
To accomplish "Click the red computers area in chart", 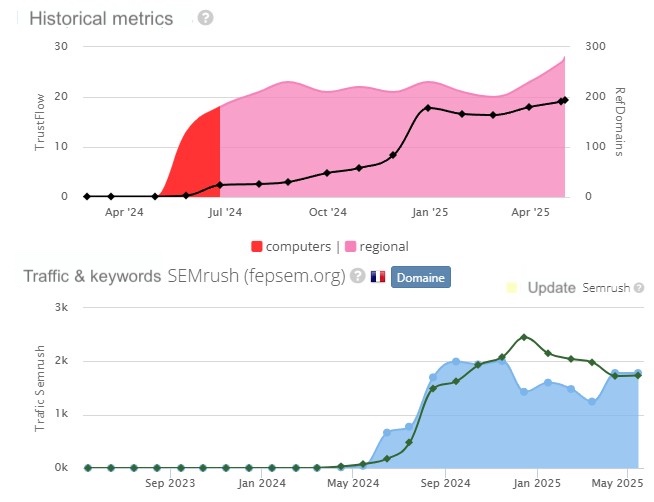I will (198, 160).
